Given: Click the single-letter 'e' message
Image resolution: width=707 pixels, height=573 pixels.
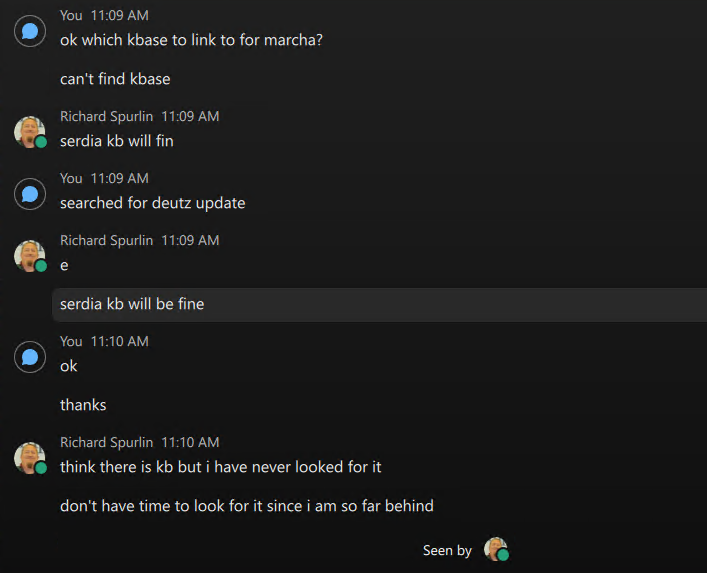Looking at the screenshot, I should tap(64, 265).
